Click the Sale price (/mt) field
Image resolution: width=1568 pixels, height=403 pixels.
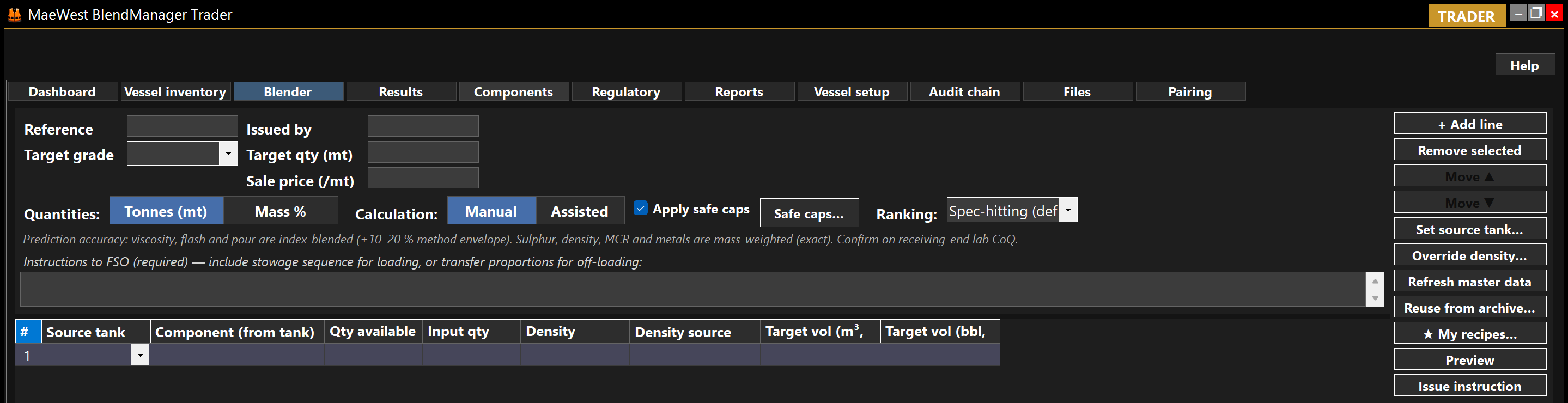[423, 178]
